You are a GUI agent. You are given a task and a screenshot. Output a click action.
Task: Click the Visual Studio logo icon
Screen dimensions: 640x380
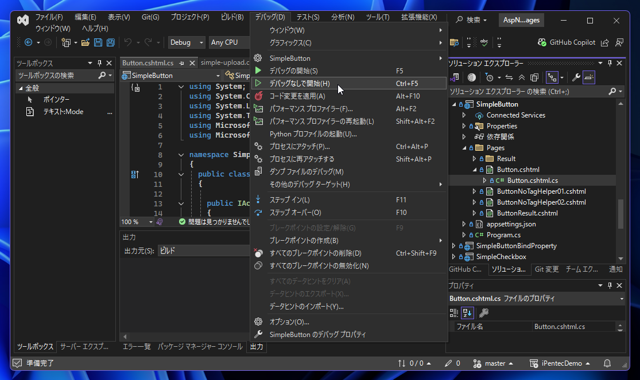[23, 20]
